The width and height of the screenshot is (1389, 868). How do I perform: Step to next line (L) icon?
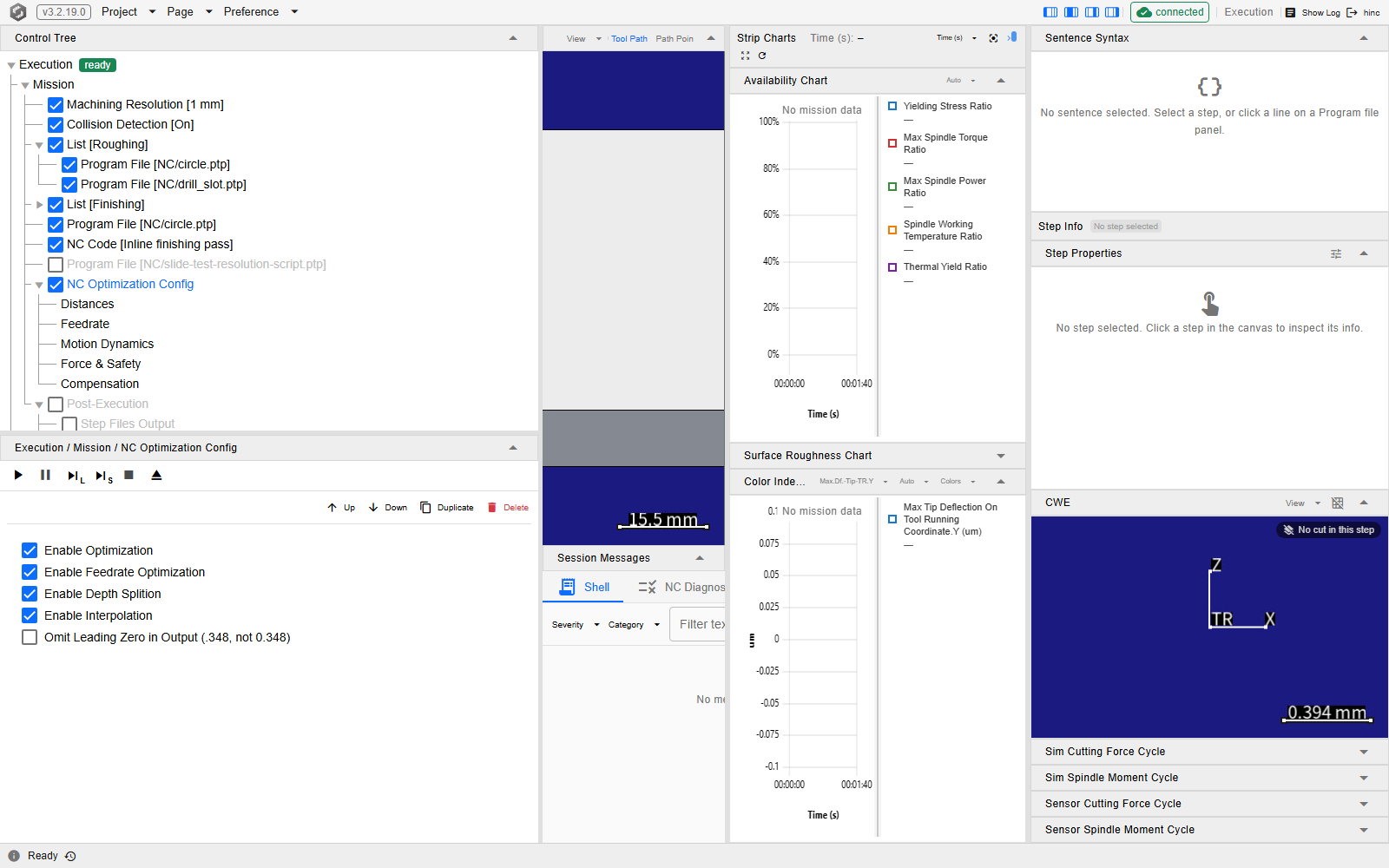(x=76, y=476)
